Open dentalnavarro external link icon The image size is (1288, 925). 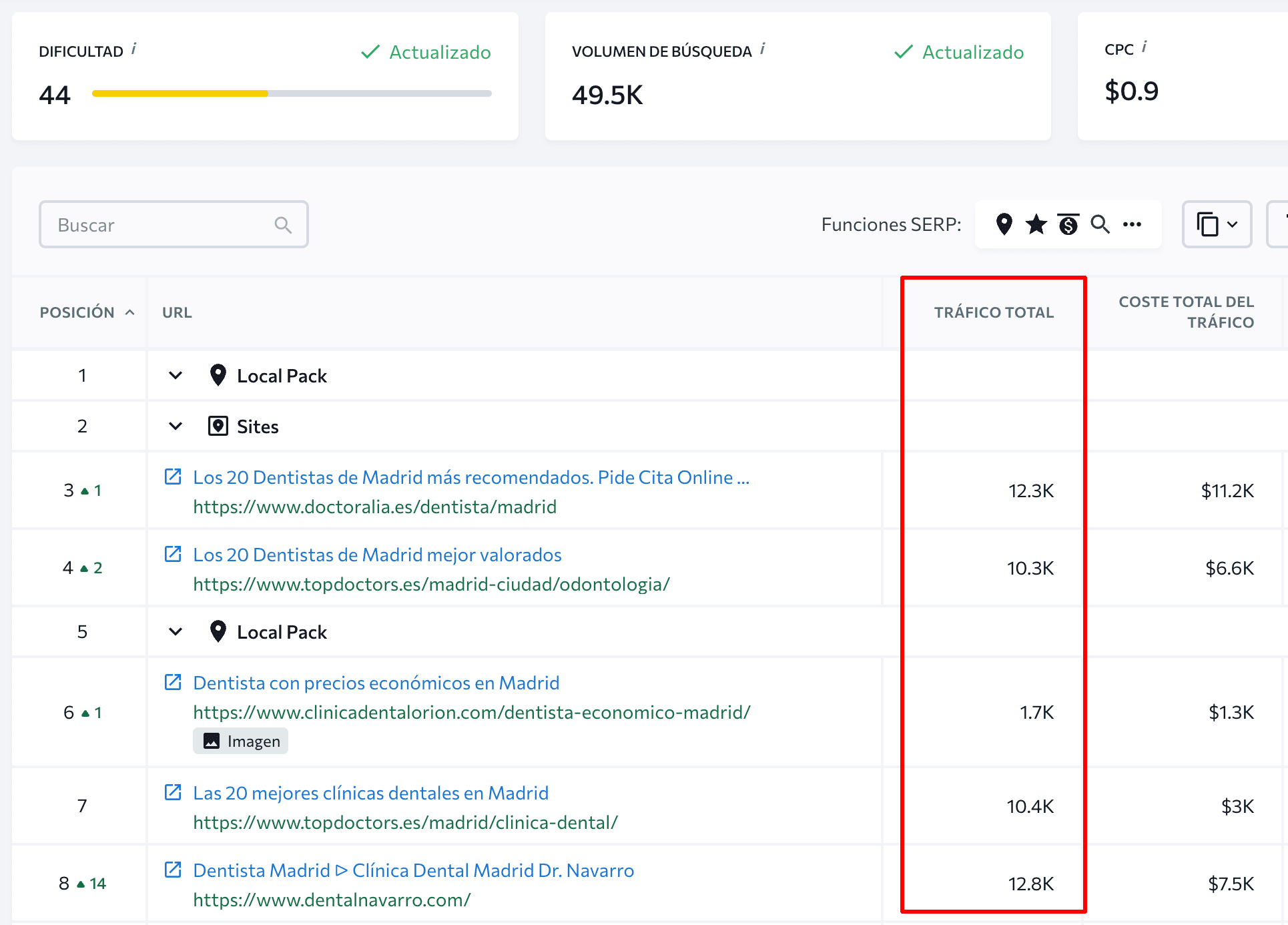tap(173, 870)
